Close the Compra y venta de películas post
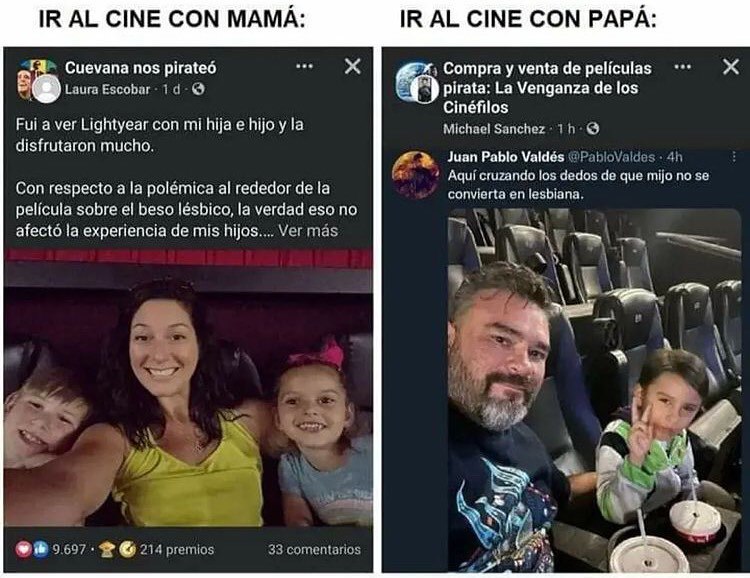 pyautogui.click(x=731, y=67)
